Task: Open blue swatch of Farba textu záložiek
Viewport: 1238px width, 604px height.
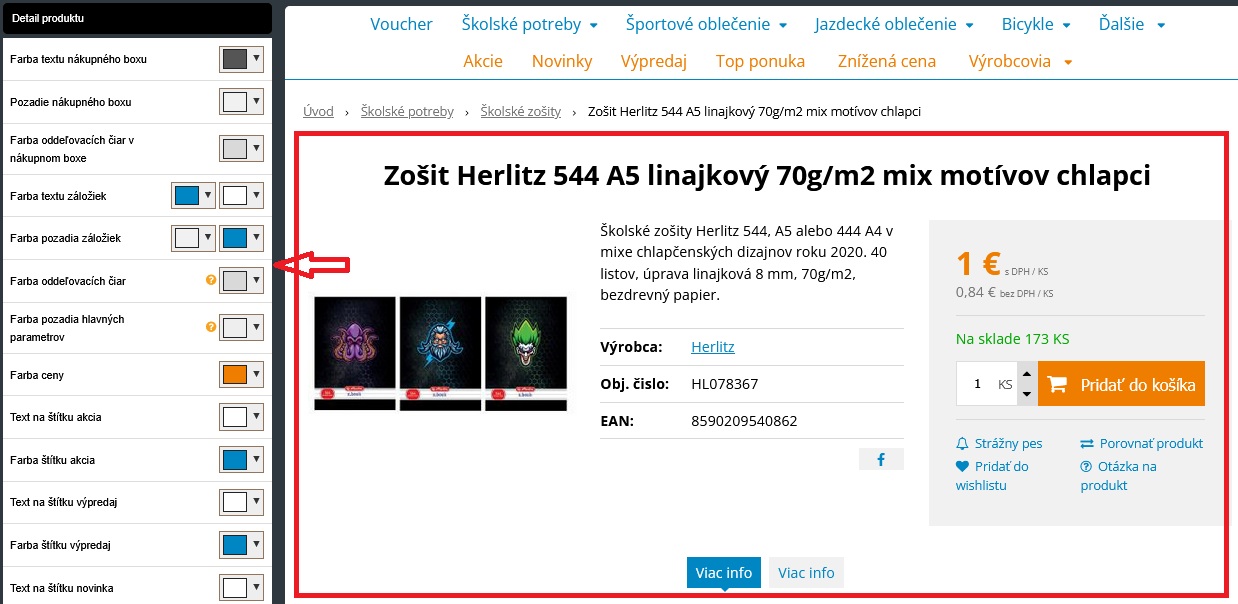Action: (193, 195)
